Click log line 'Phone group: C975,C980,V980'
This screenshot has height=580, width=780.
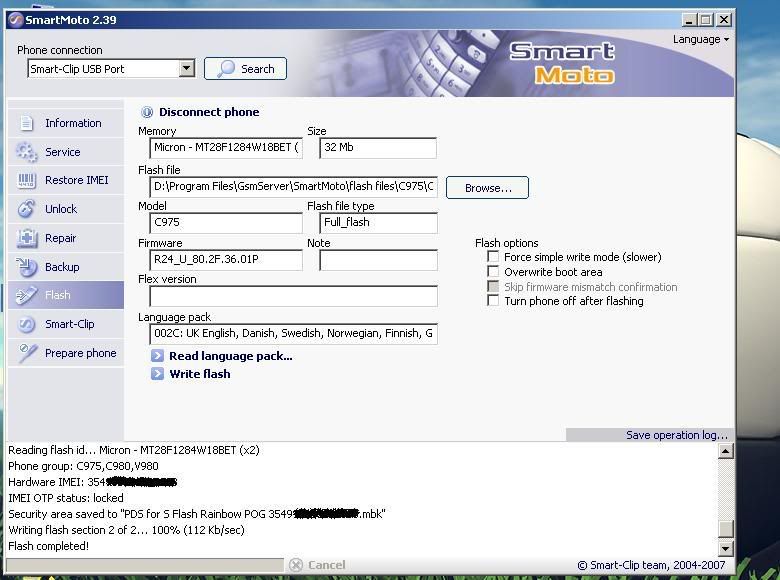pyautogui.click(x=84, y=466)
